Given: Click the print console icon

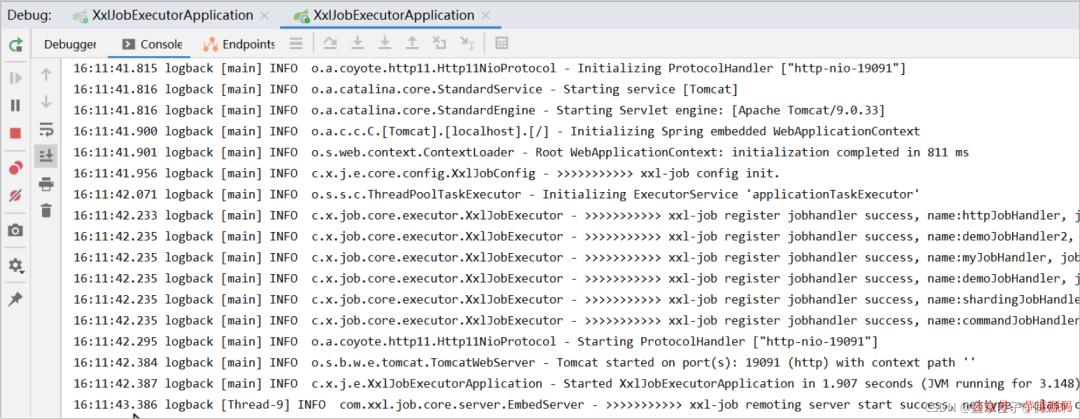Looking at the screenshot, I should coord(46,184).
